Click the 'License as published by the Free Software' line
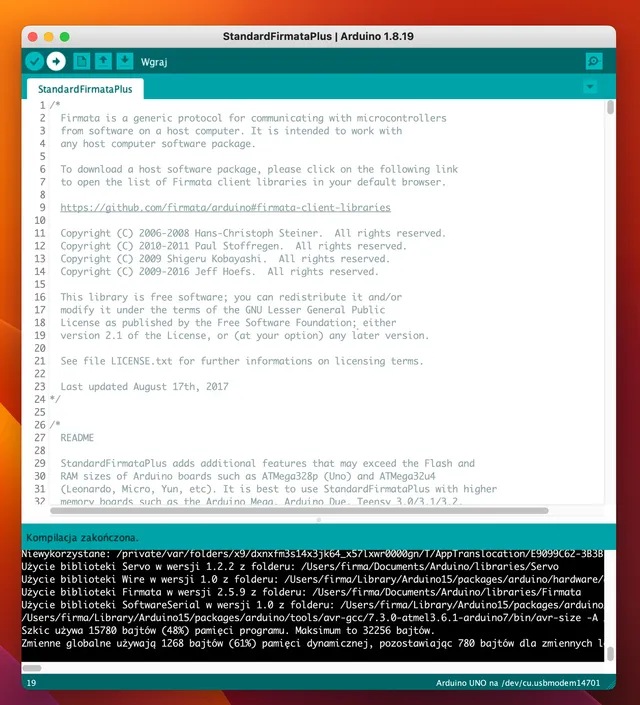 pos(228,323)
